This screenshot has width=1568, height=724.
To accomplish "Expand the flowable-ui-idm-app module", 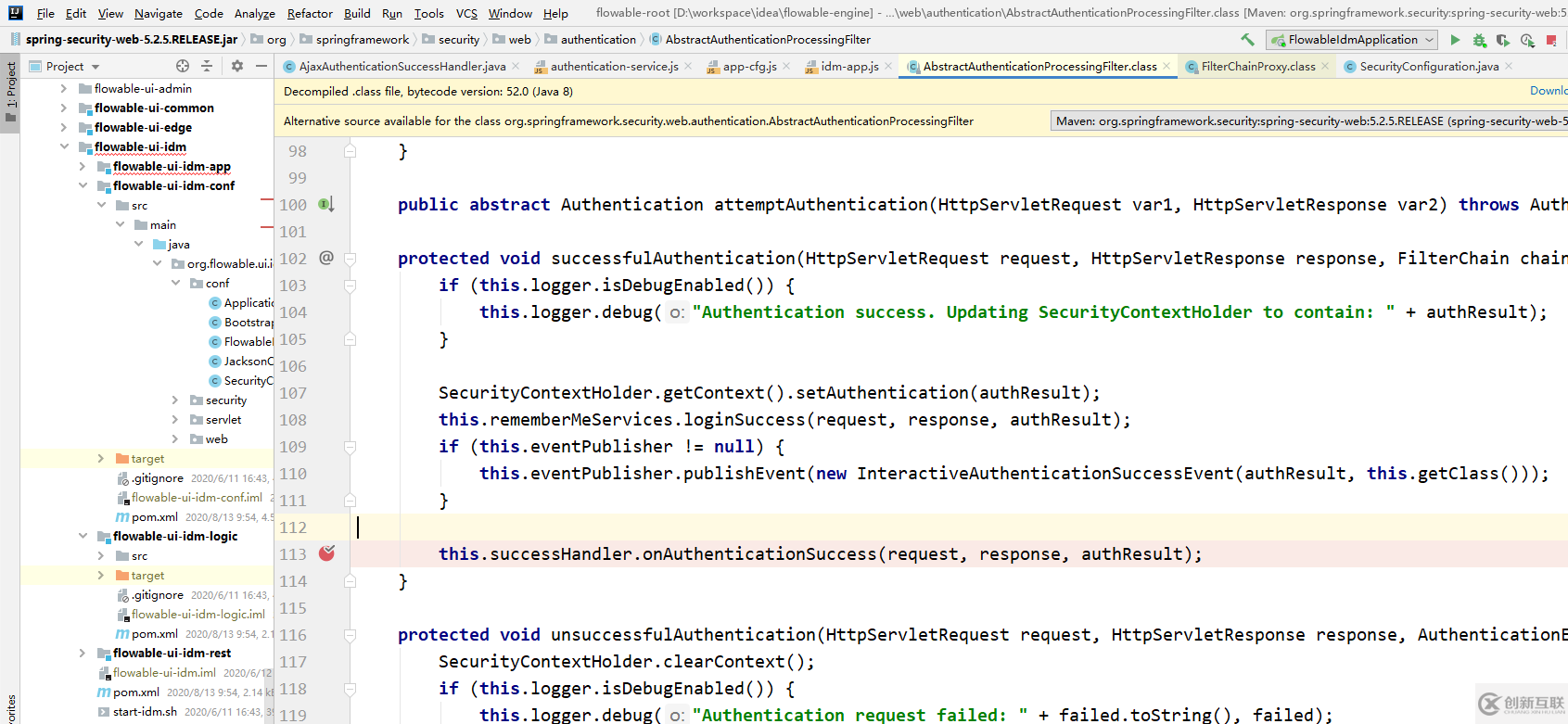I will (x=83, y=166).
